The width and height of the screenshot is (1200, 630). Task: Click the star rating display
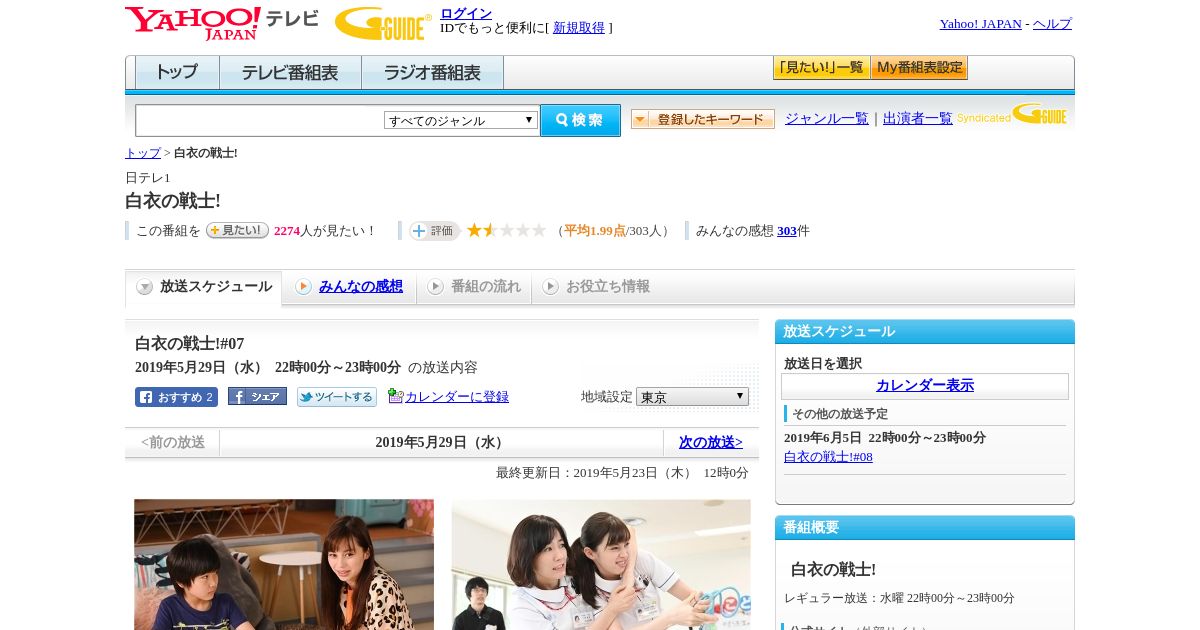click(x=507, y=230)
